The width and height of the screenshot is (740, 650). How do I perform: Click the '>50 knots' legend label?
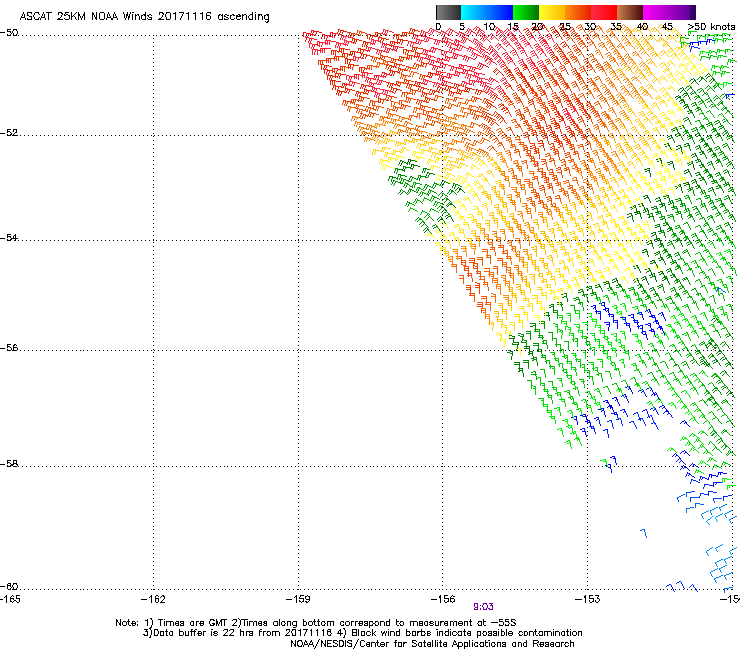pyautogui.click(x=711, y=27)
